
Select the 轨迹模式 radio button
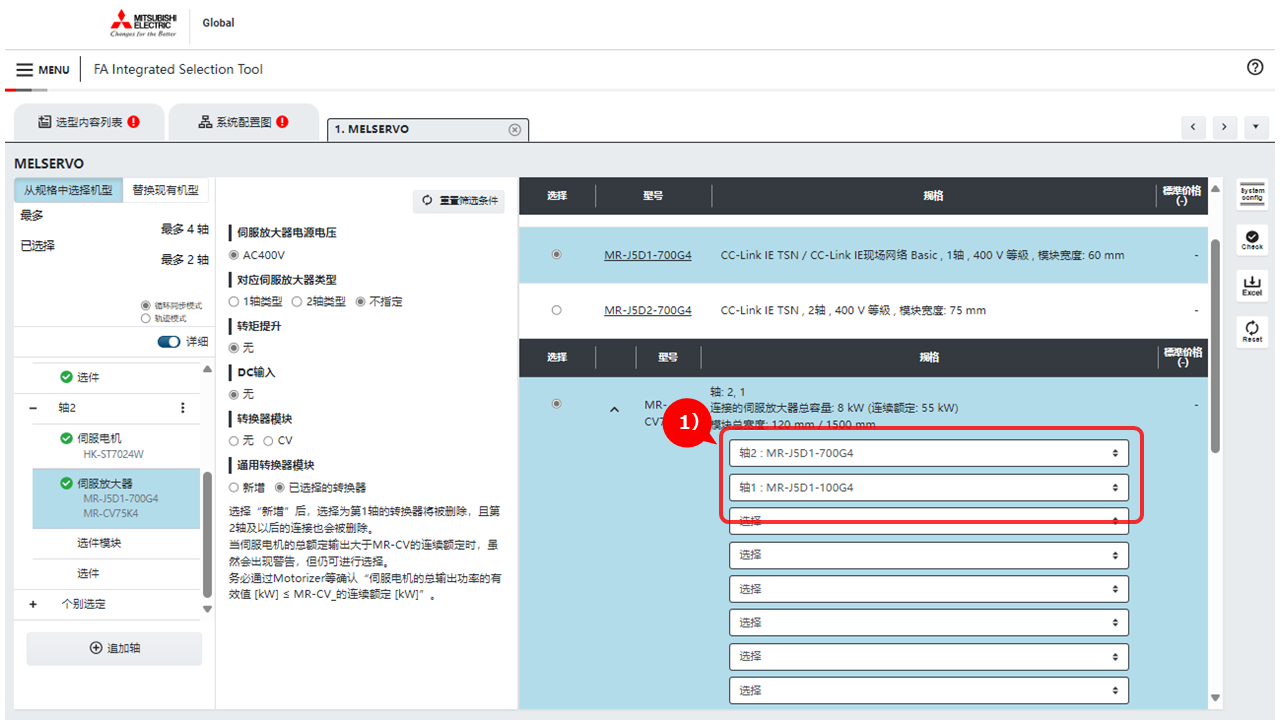(x=146, y=319)
